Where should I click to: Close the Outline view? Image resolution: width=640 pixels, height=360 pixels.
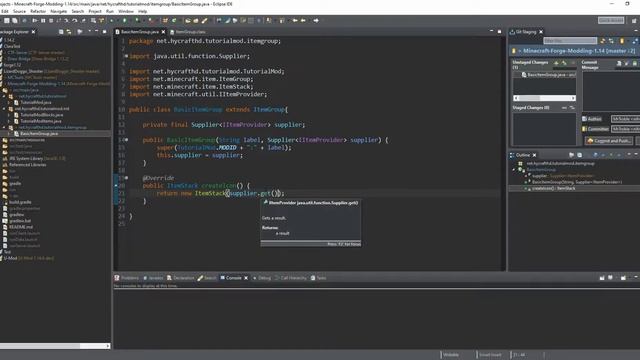click(x=534, y=155)
